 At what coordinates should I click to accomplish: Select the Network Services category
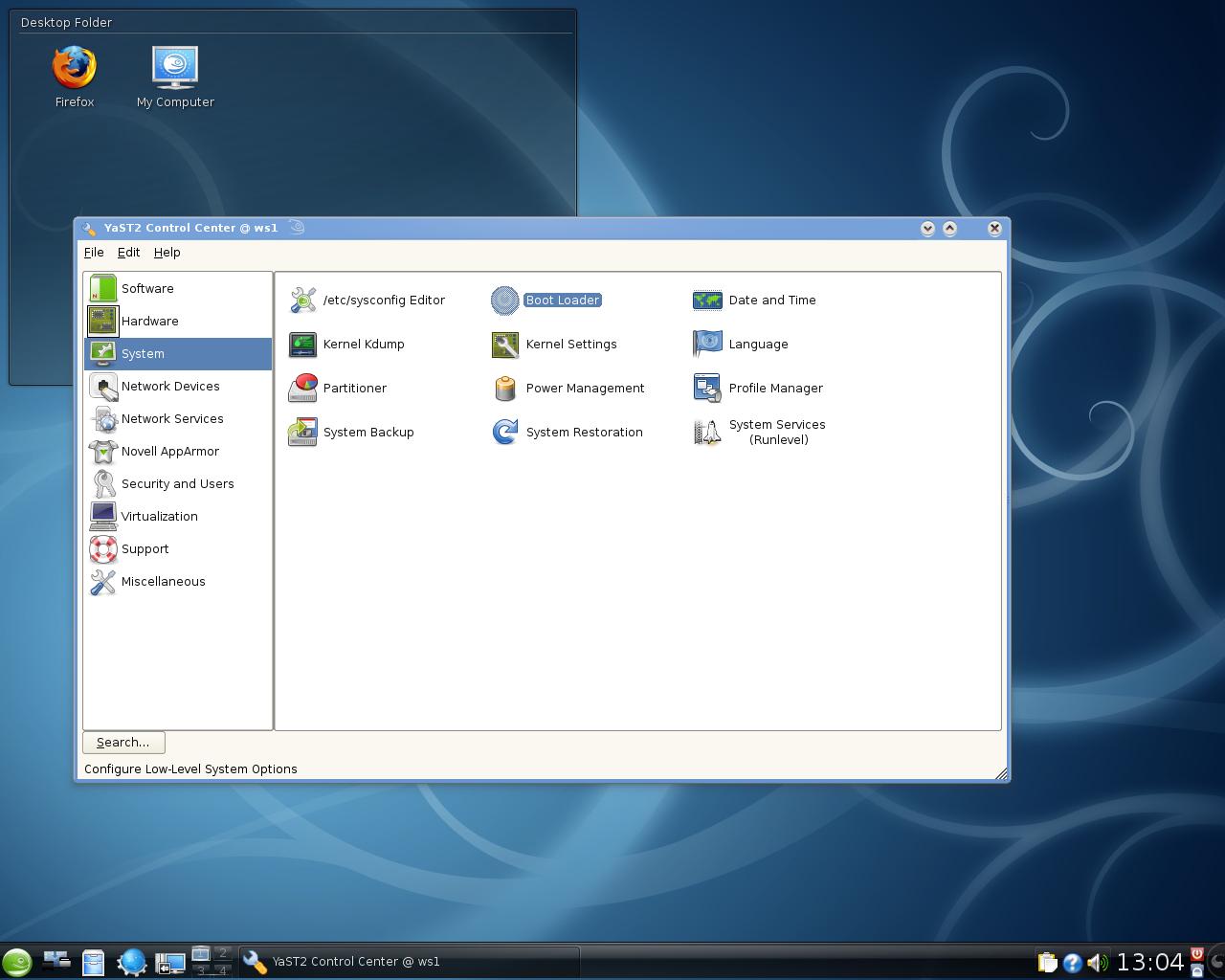(x=178, y=418)
